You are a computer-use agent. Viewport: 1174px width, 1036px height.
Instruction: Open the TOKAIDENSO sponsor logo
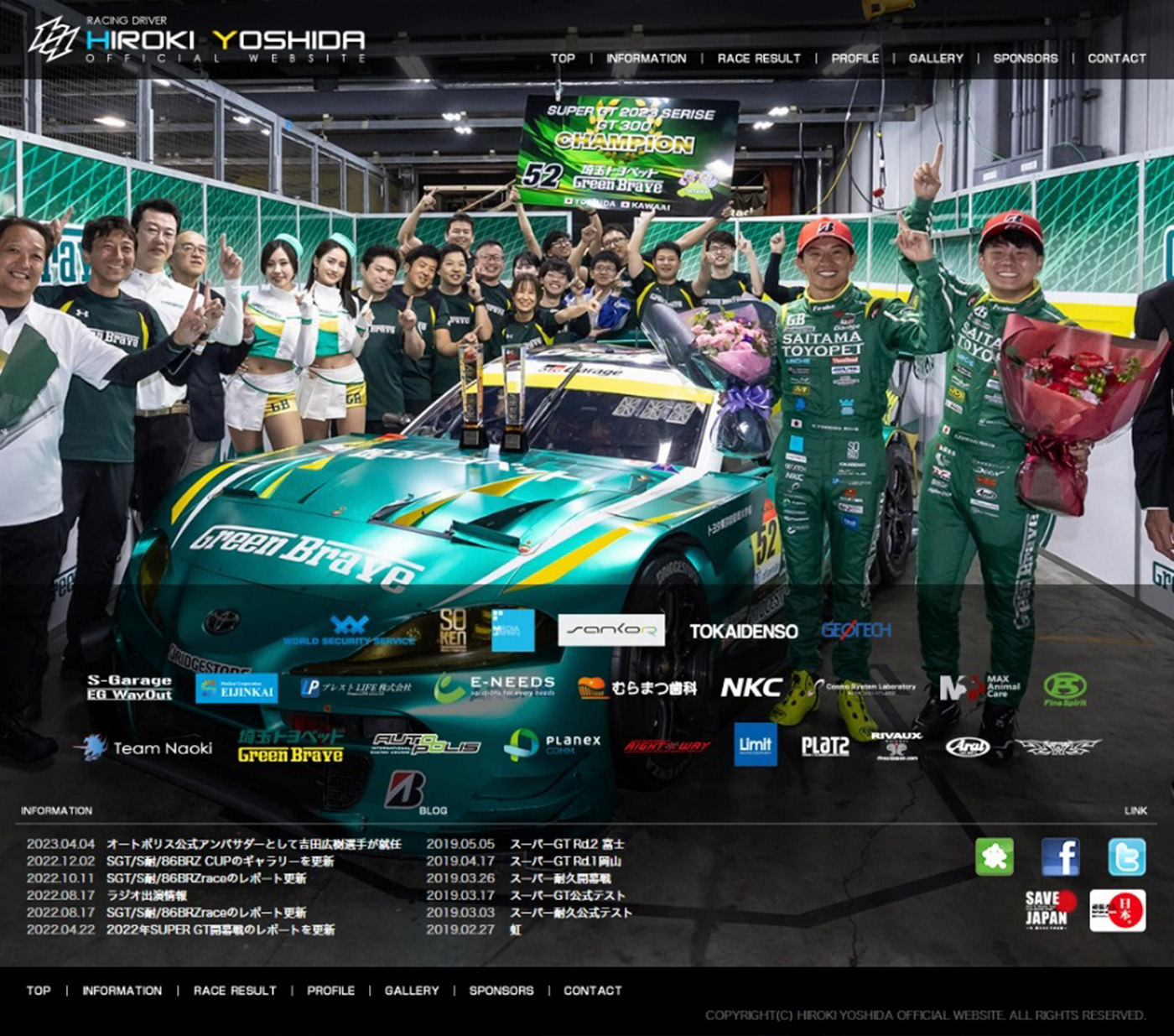pyautogui.click(x=744, y=631)
